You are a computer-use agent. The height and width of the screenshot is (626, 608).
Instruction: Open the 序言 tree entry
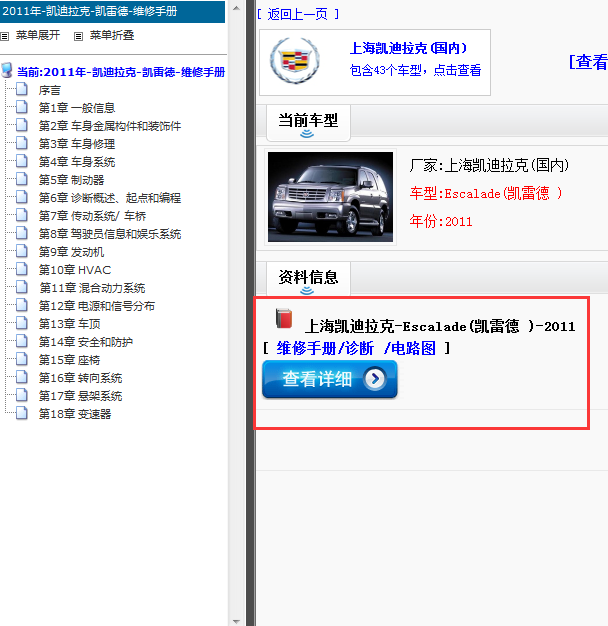pos(50,90)
